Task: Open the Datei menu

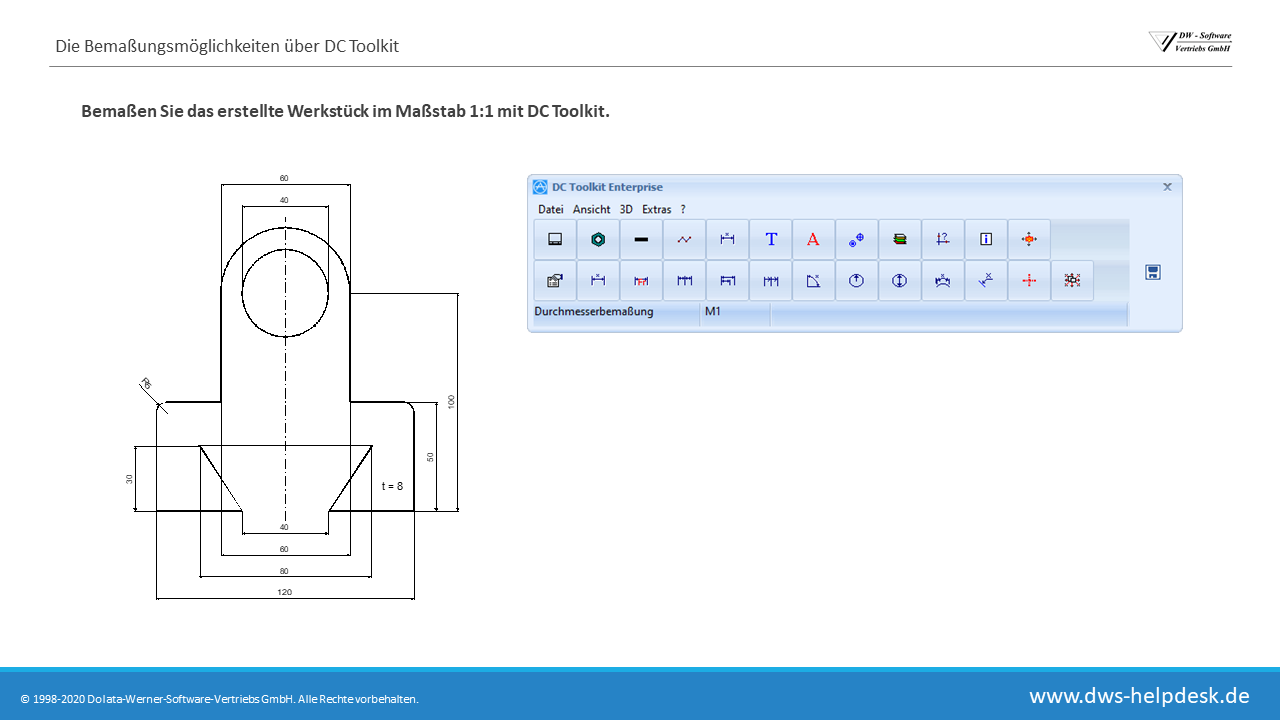Action: [x=551, y=209]
